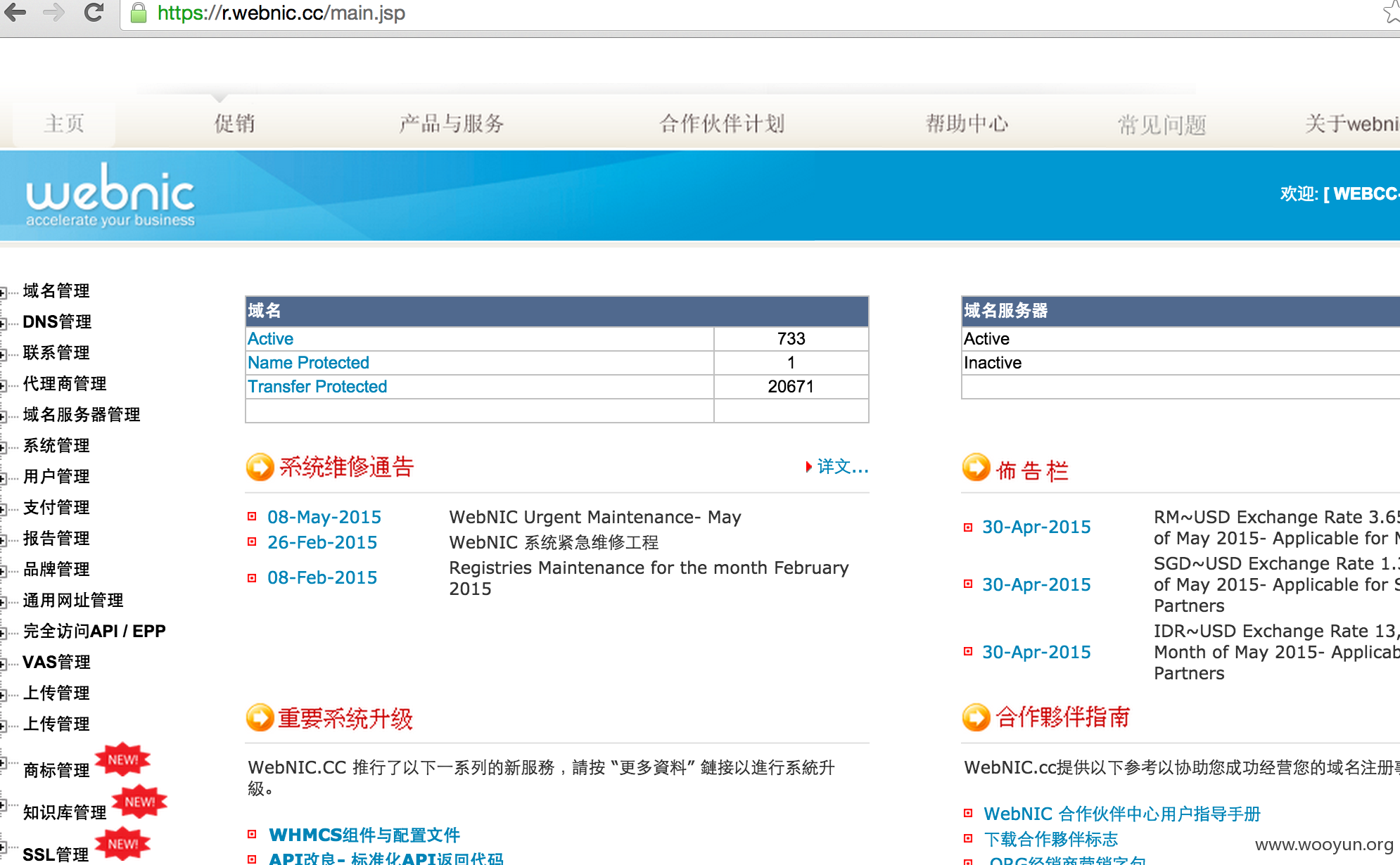Expand the 报告管理 tree node

pos(4,540)
